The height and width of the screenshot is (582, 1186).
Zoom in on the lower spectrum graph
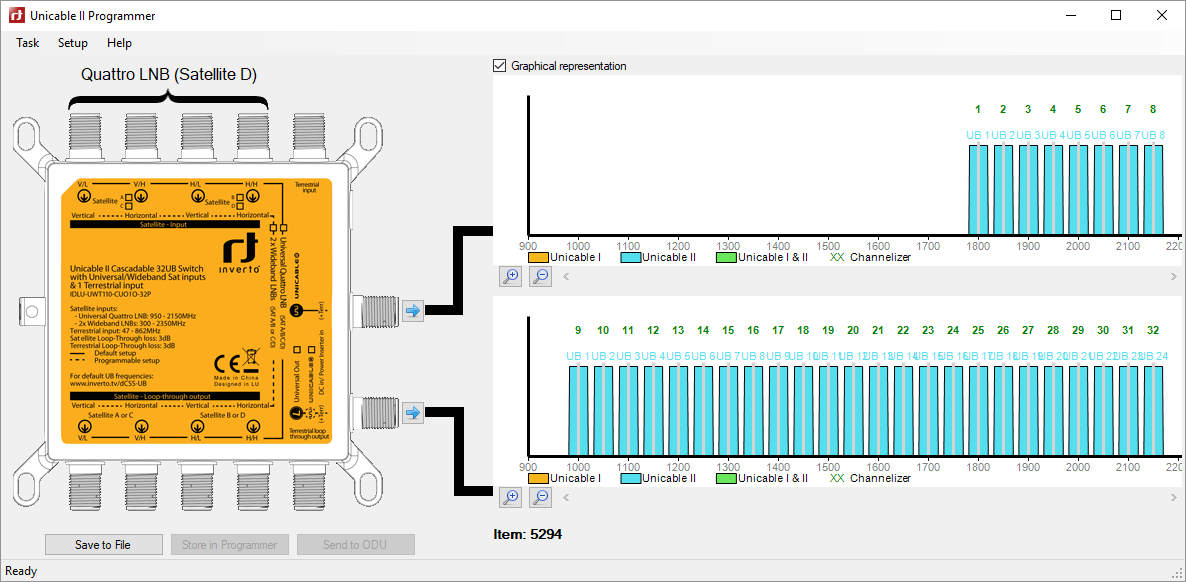point(511,497)
